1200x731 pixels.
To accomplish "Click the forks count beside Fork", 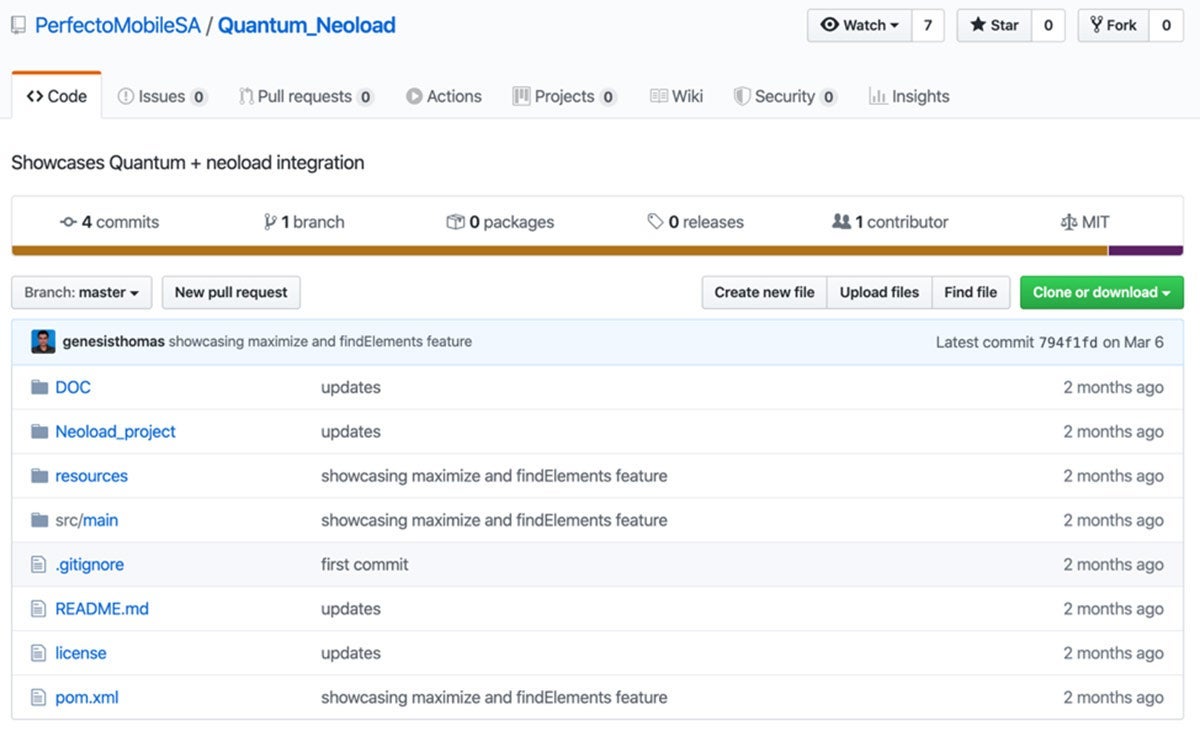I will [1166, 26].
